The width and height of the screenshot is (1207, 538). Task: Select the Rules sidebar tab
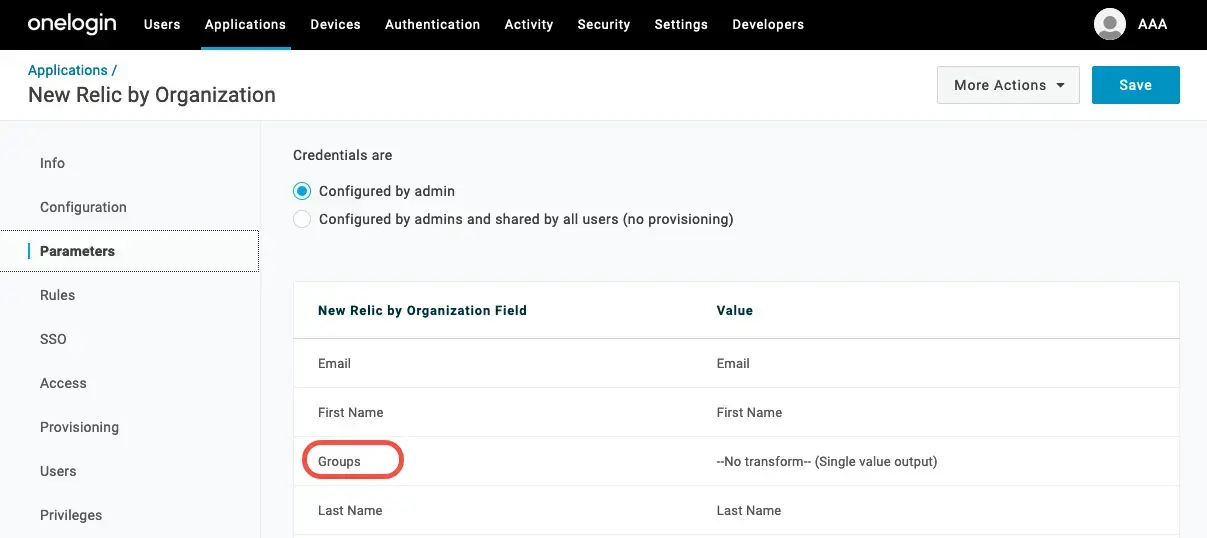[x=57, y=295]
